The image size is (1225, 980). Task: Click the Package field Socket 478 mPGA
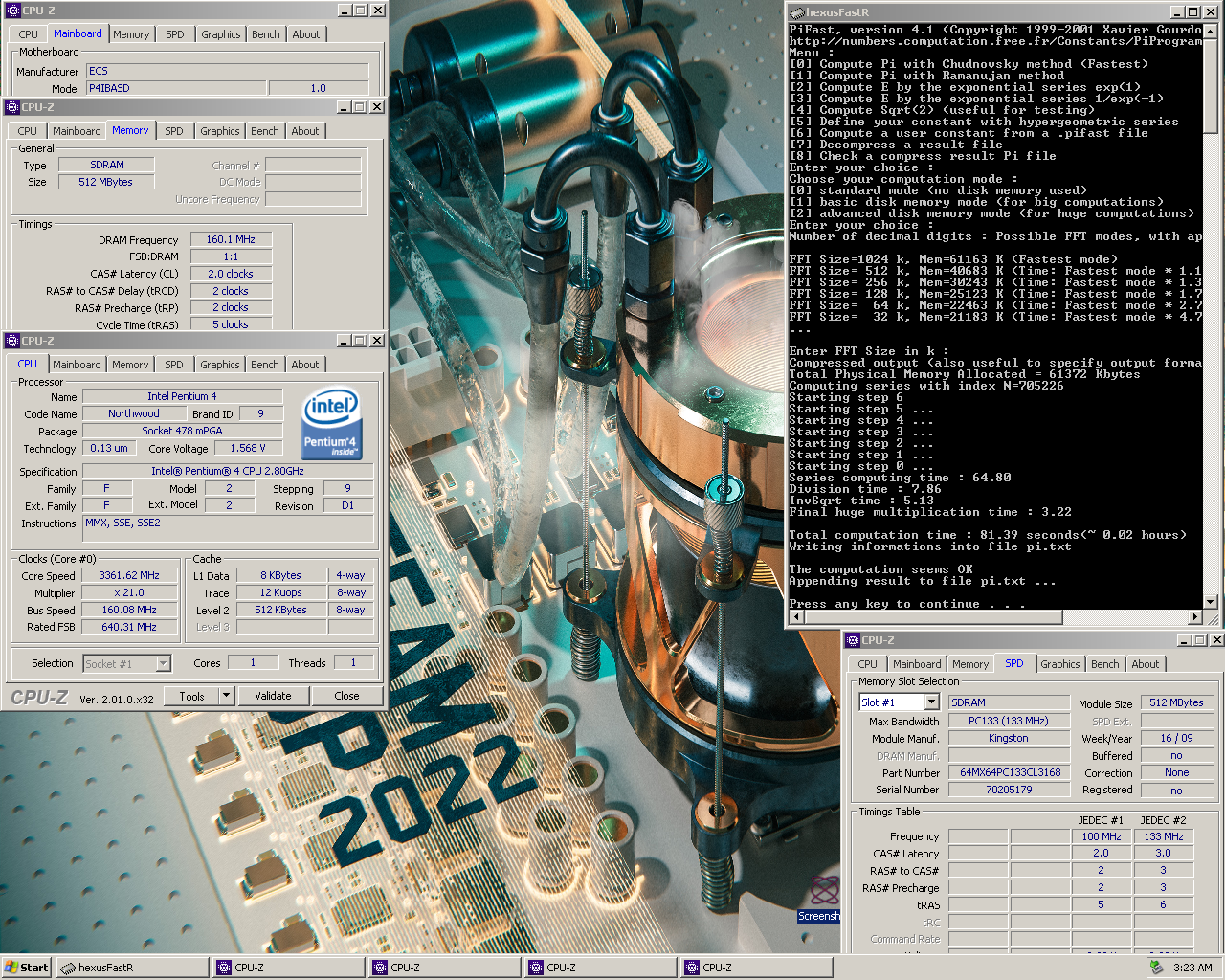pyautogui.click(x=183, y=432)
